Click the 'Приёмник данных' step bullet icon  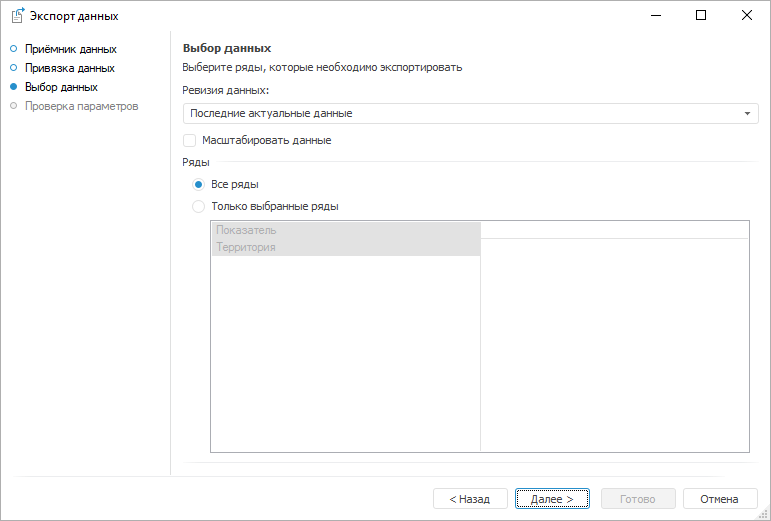click(13, 49)
